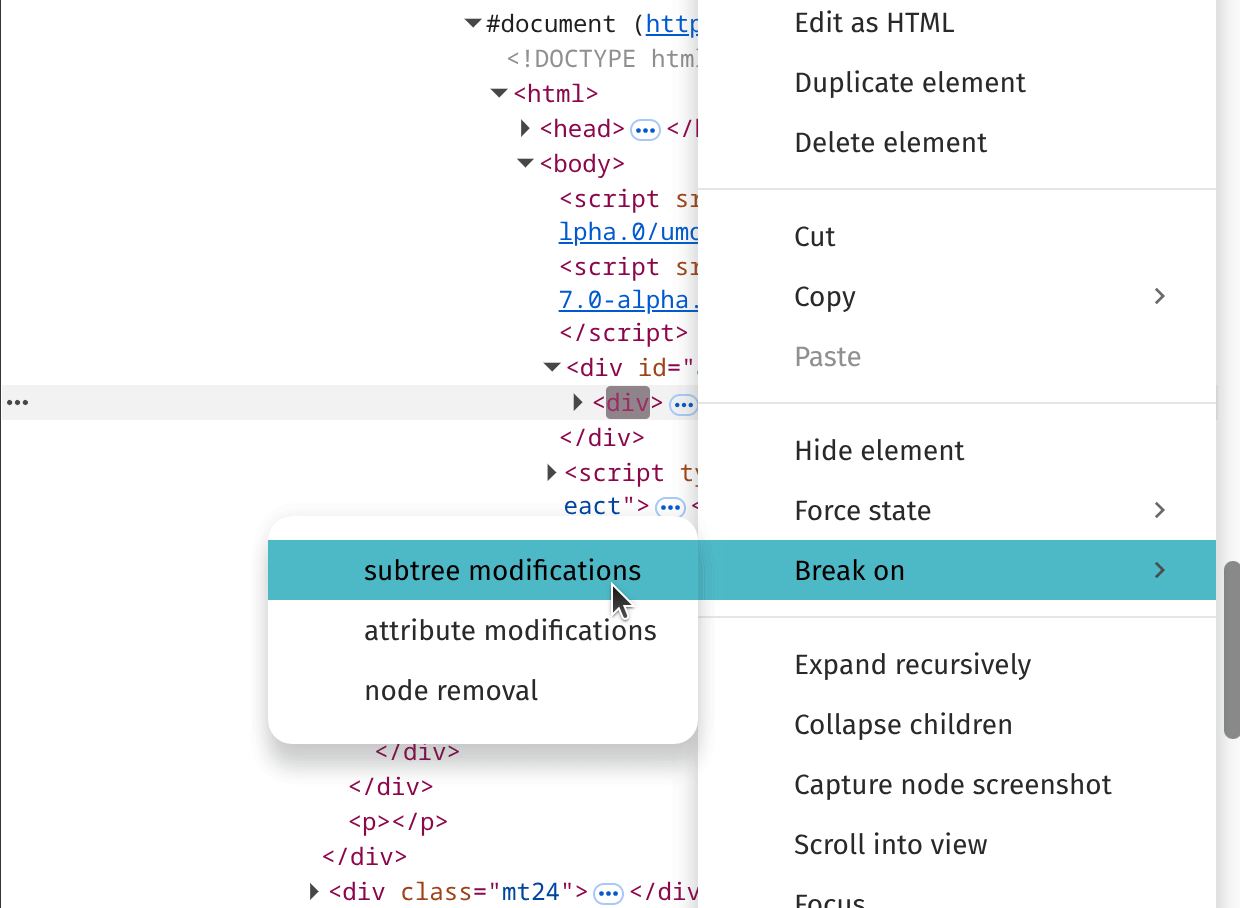This screenshot has width=1240, height=908.
Task: Expand the head element node
Action: 526,128
